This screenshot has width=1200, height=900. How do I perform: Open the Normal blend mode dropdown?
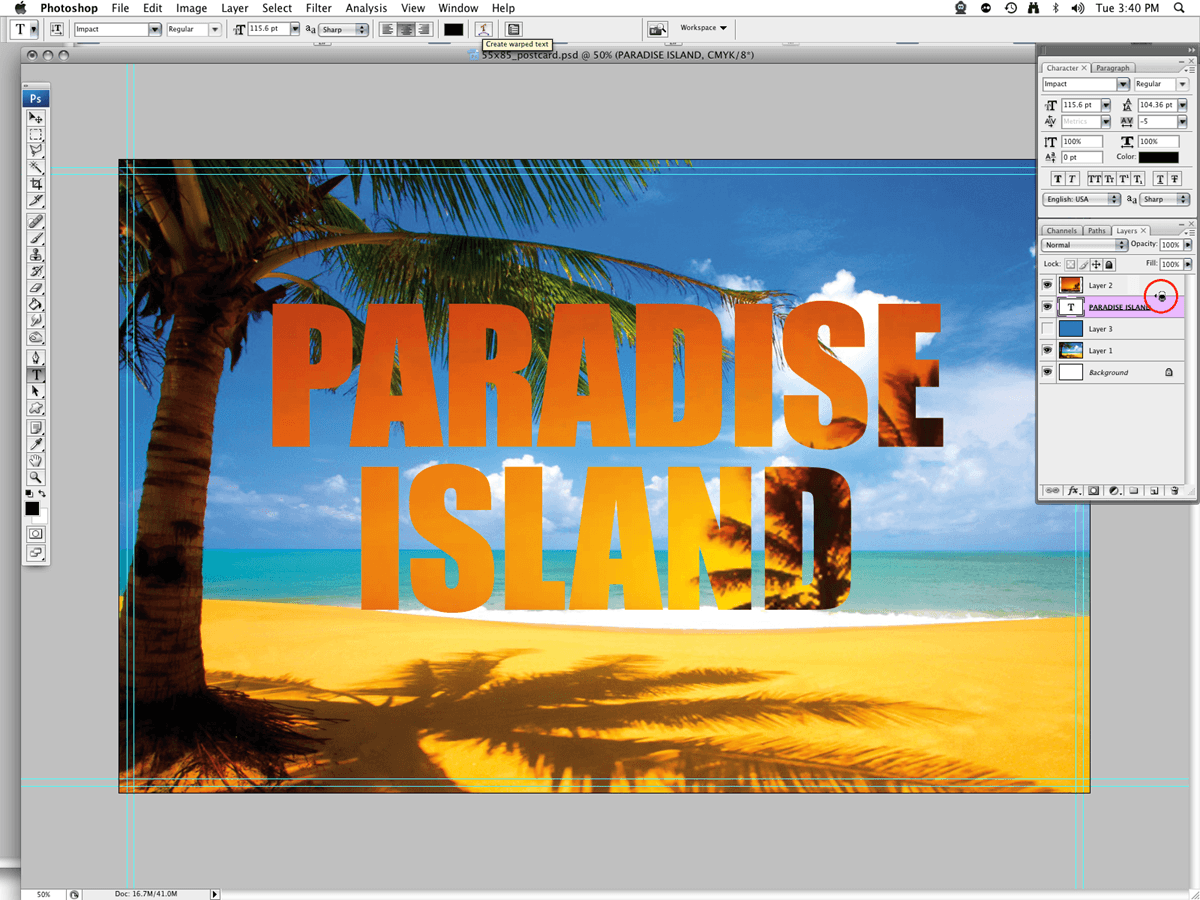(x=1084, y=245)
